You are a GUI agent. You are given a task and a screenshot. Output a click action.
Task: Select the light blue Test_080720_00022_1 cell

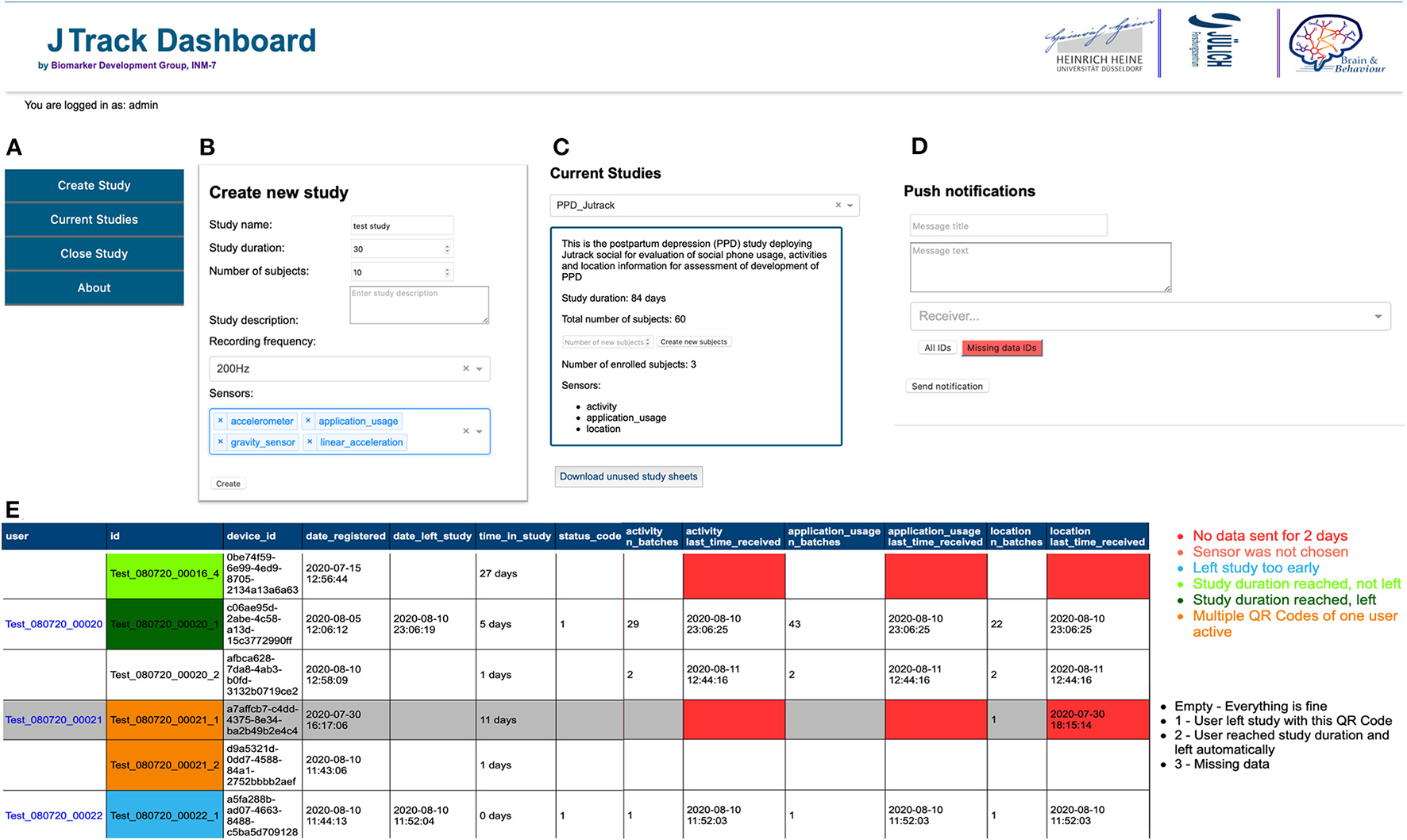[x=164, y=815]
